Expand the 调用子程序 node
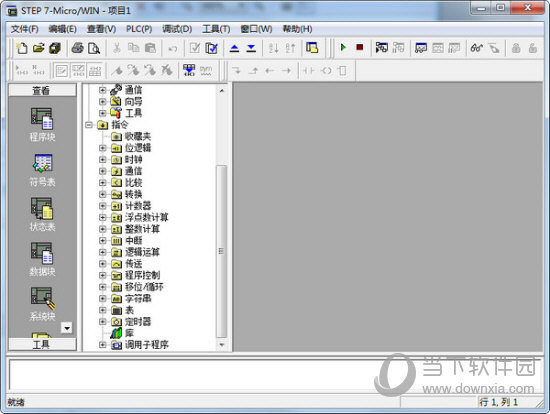Viewport: 550px width, 414px height. (x=102, y=345)
